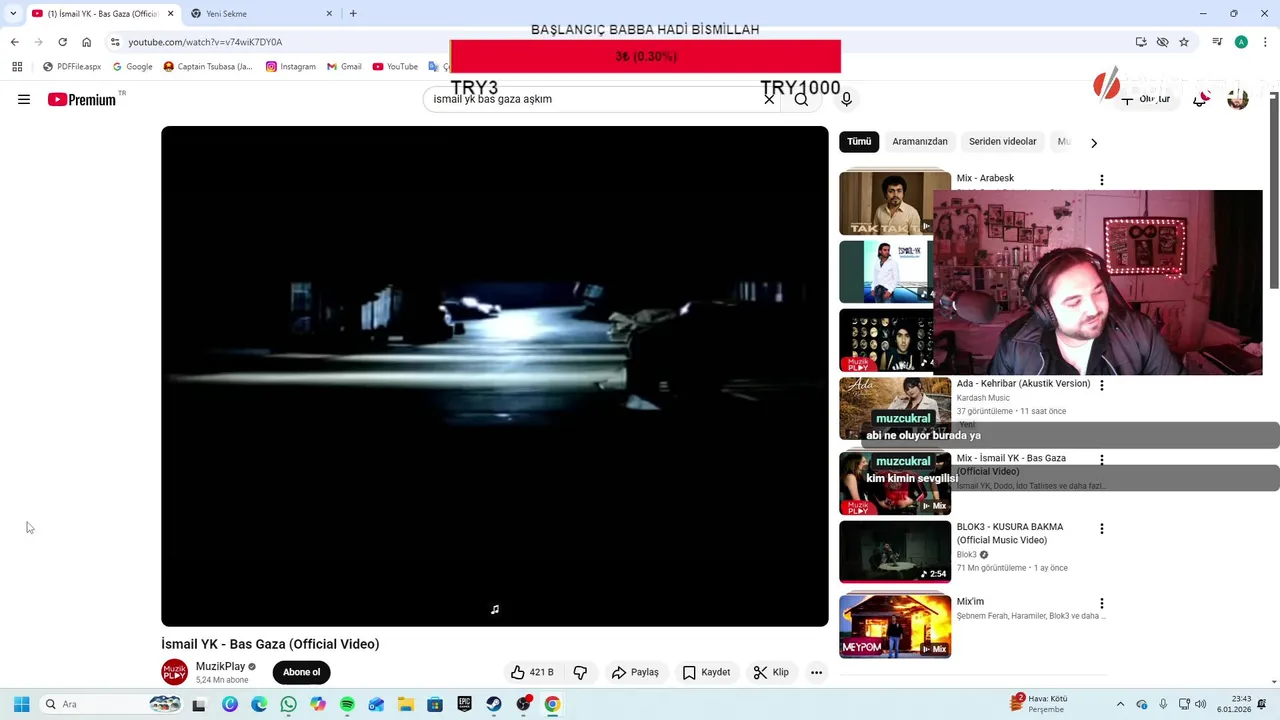Open options menu for BLOK3 - KUSURA BAKMA
This screenshot has width=1280, height=720.
click(x=1102, y=528)
